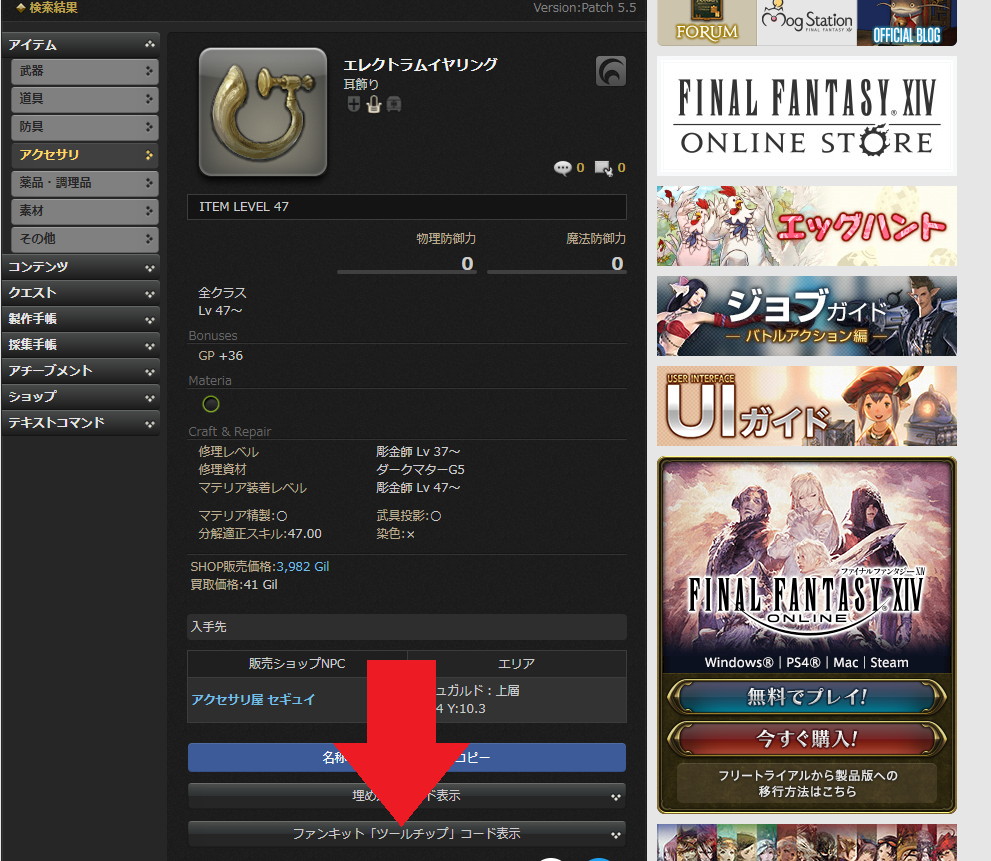
Task: Open comments via speech bubble icon
Action: (x=562, y=168)
